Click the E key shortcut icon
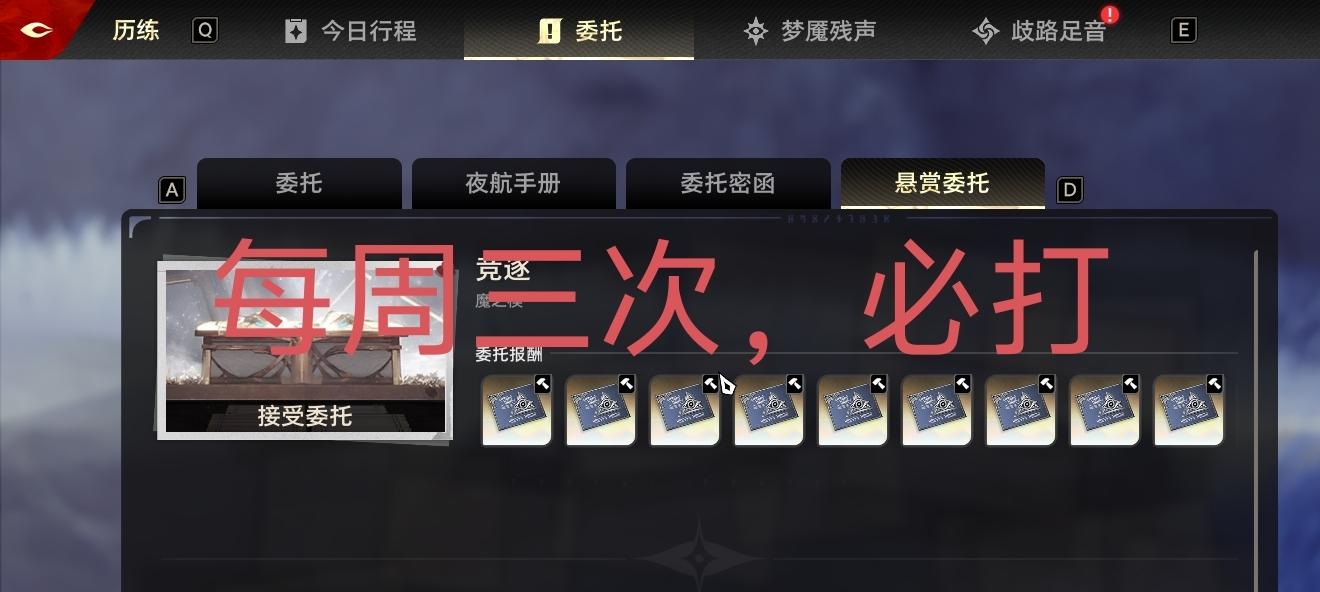 1183,30
